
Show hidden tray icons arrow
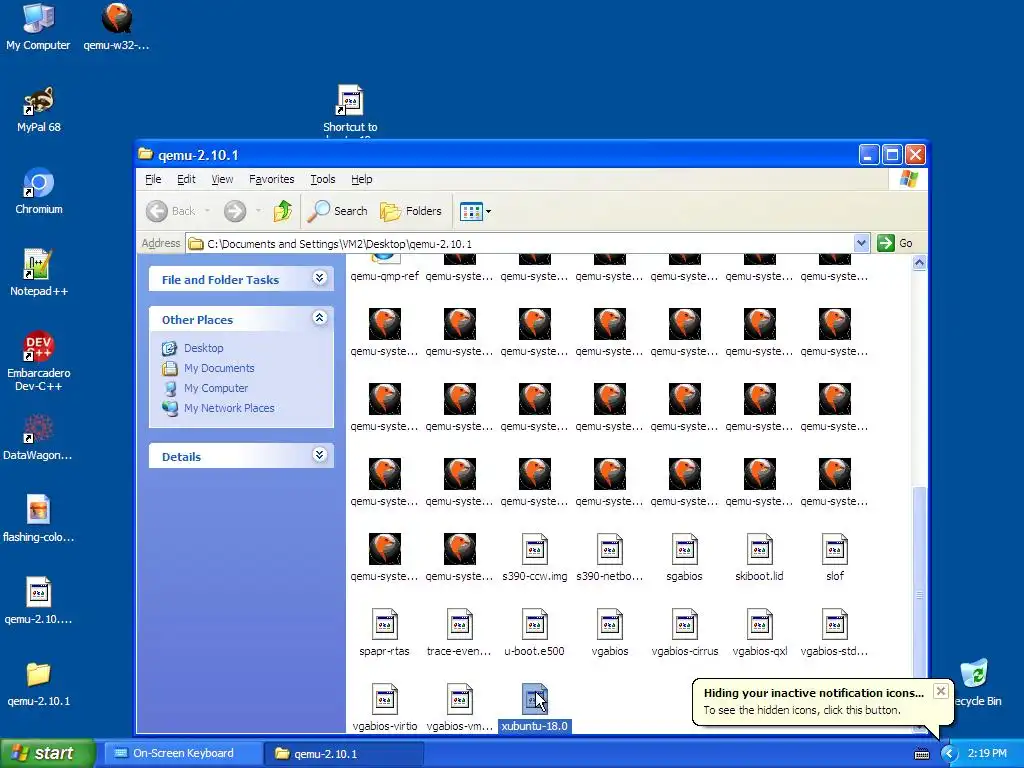(x=949, y=754)
